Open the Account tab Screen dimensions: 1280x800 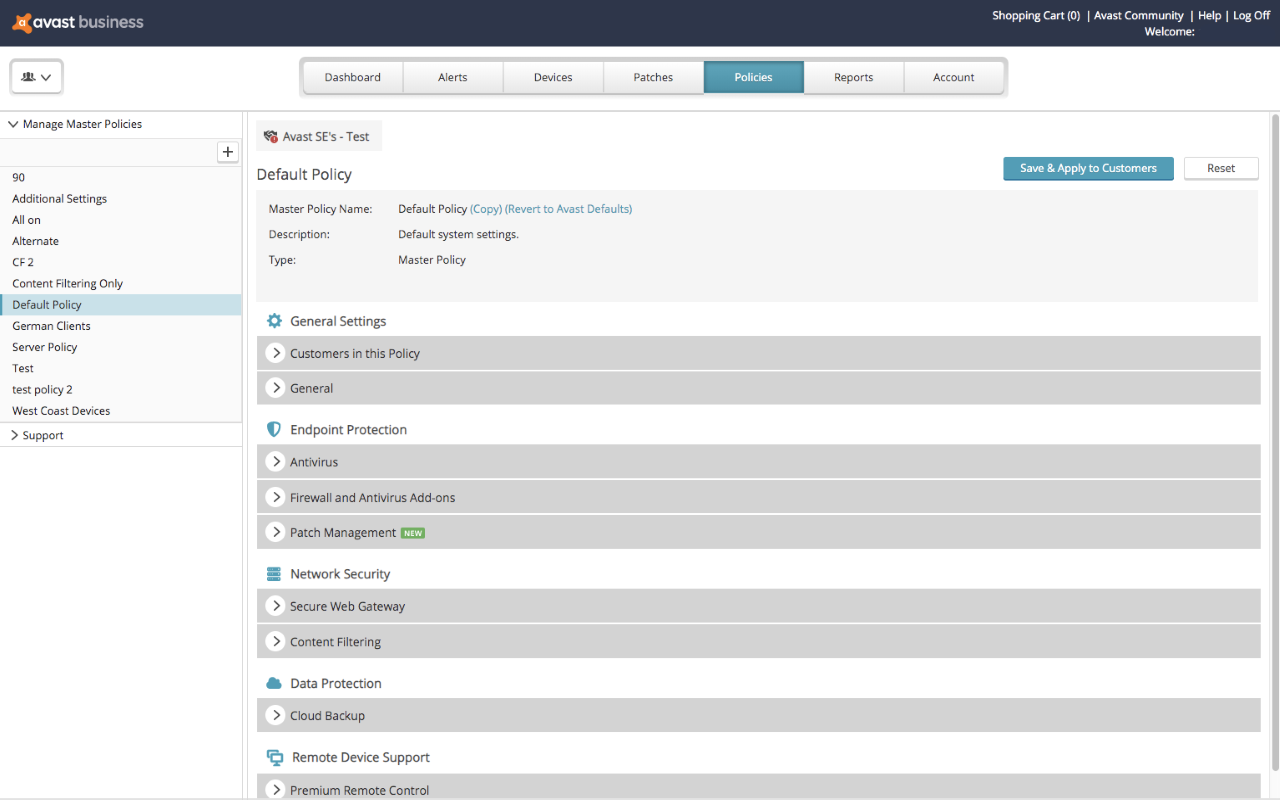[954, 77]
